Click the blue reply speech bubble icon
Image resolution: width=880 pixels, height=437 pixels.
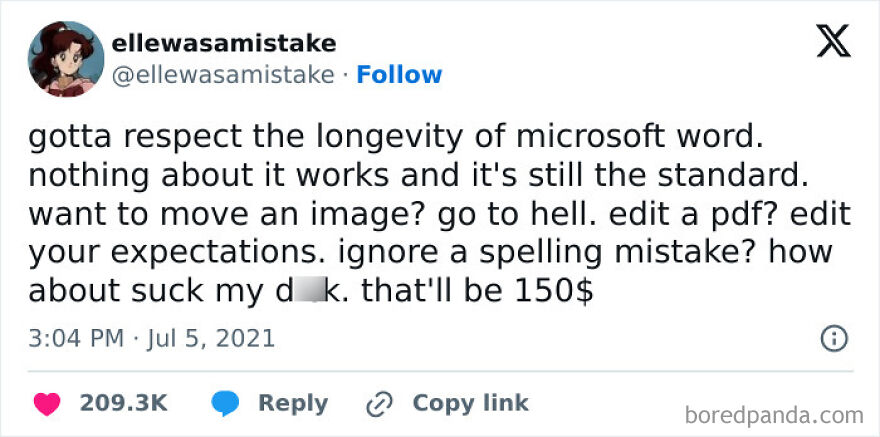click(226, 404)
